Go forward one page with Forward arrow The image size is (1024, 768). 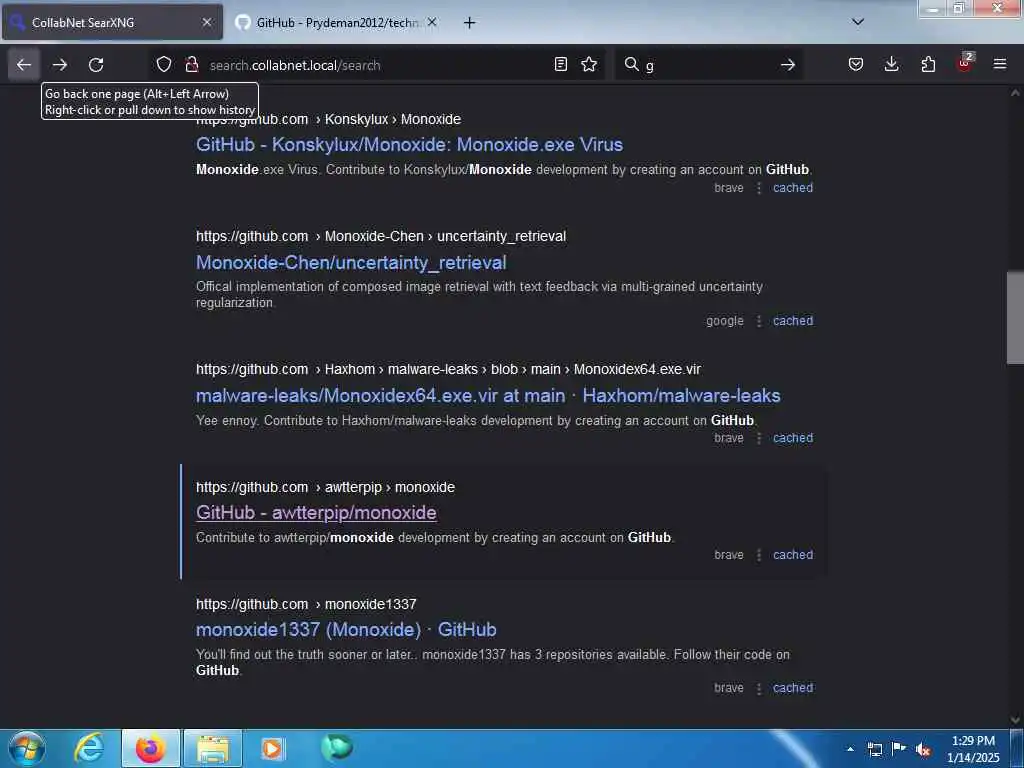tap(60, 65)
